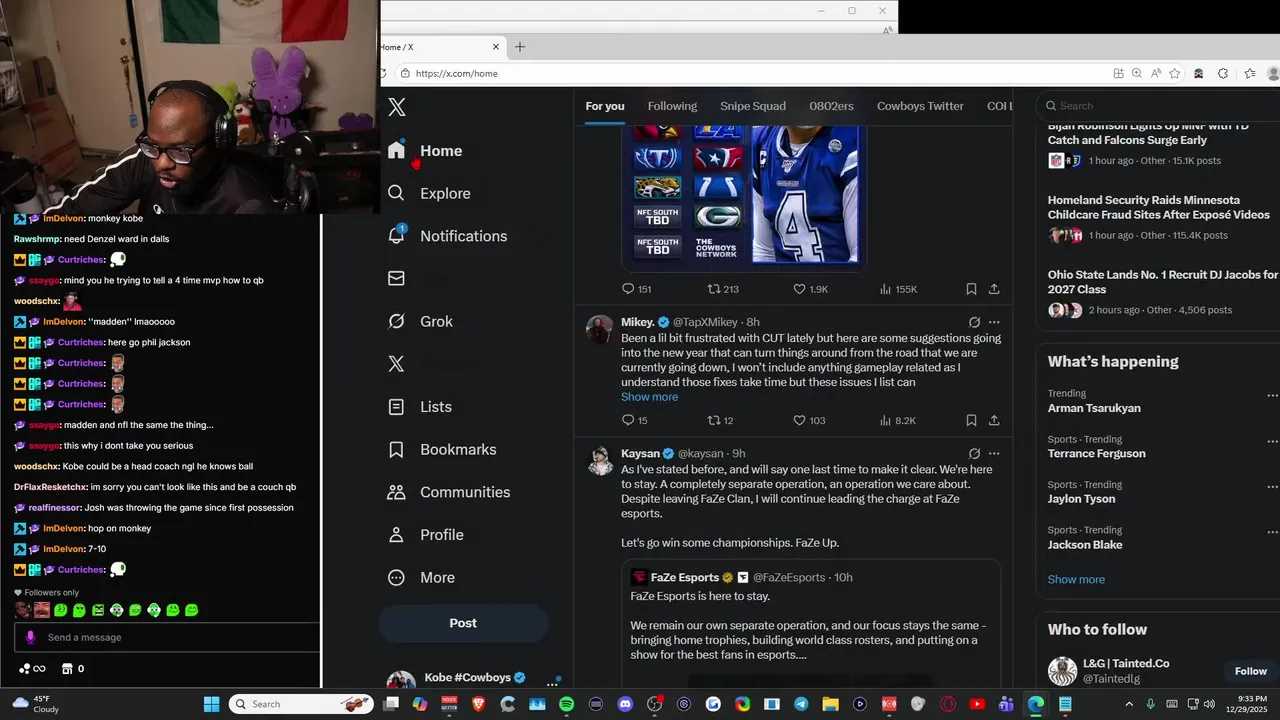Open @TapXMikey handle link
Screen dimensions: 1280x720
point(705,322)
